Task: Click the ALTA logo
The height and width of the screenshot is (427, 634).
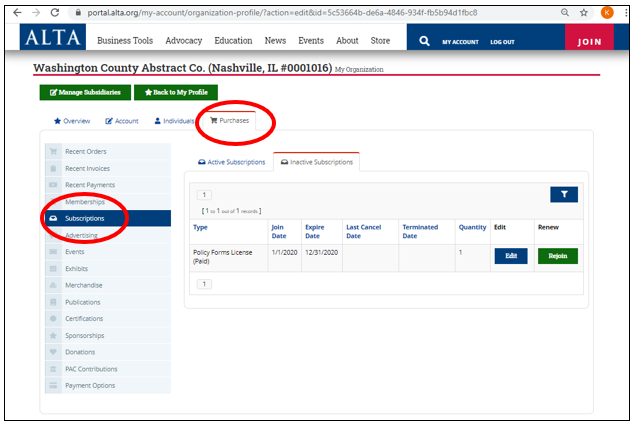Action: pos(53,37)
